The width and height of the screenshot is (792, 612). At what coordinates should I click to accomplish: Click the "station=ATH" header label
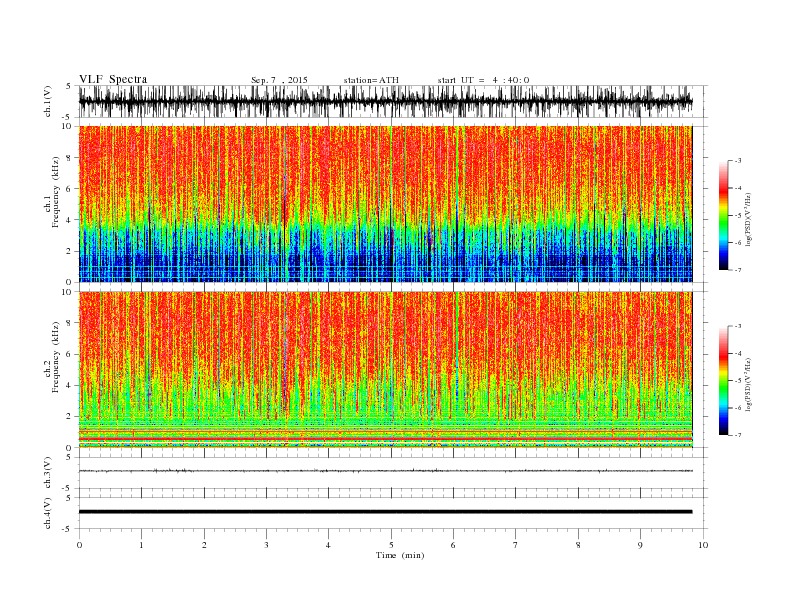pos(371,80)
